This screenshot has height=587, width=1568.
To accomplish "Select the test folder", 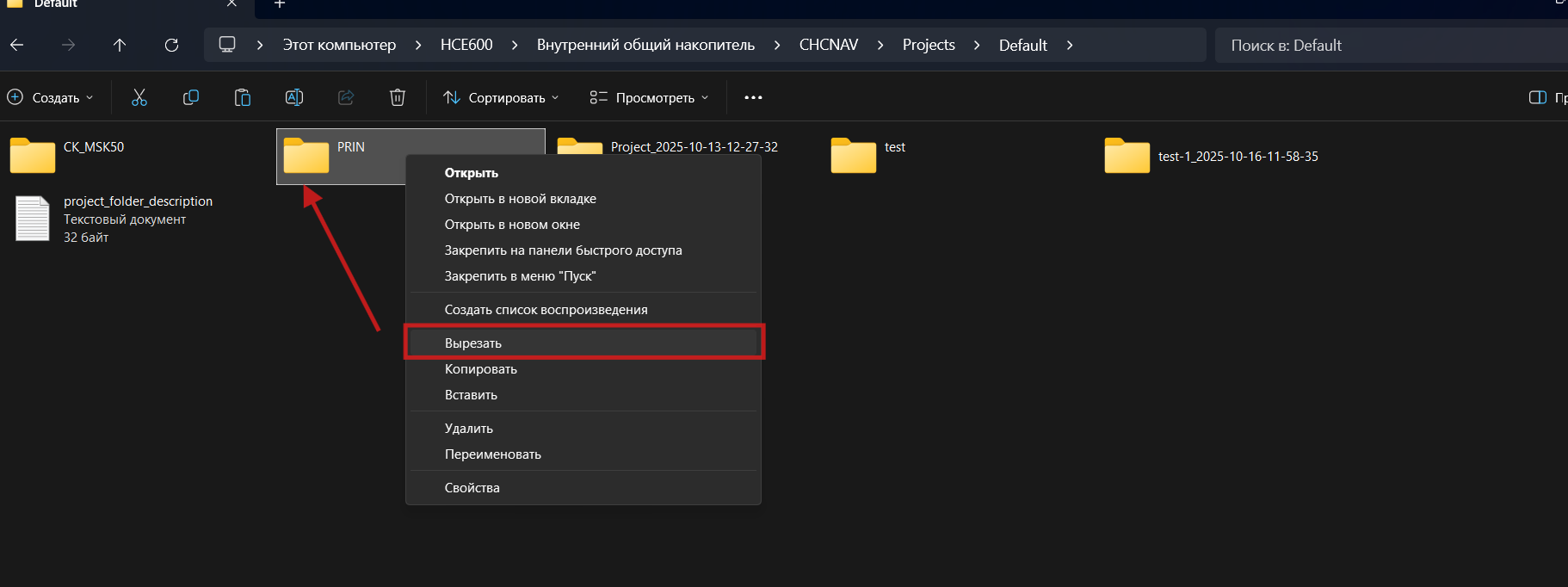I will tap(868, 156).
